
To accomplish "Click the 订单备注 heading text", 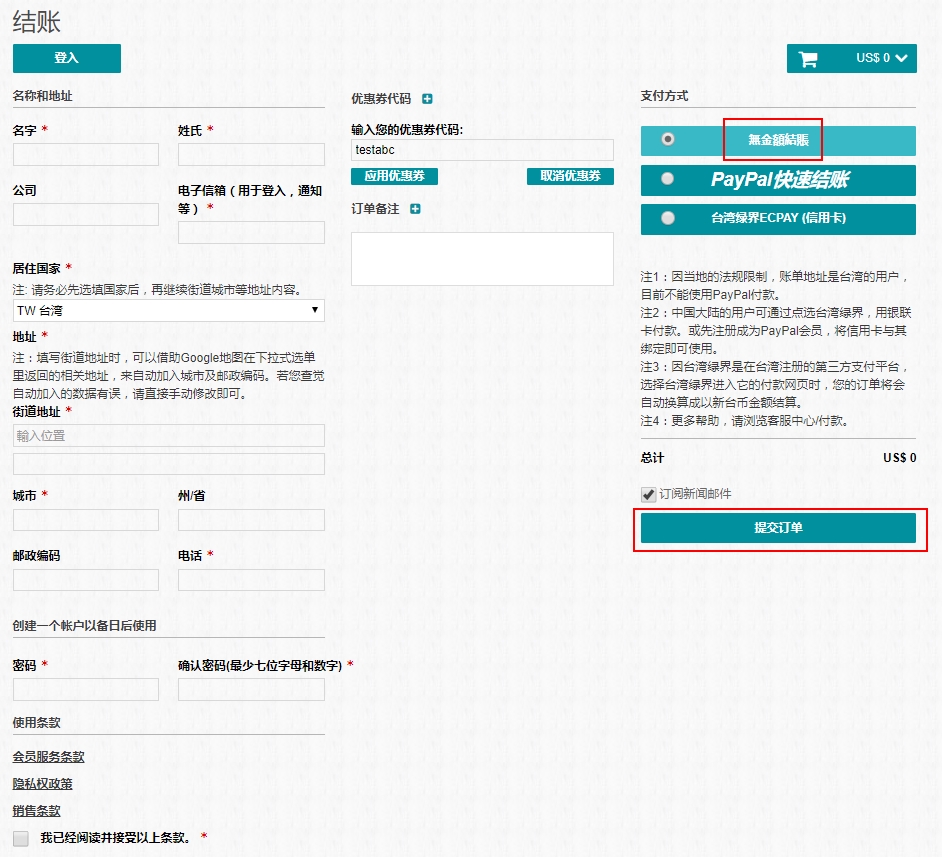I will pyautogui.click(x=375, y=209).
